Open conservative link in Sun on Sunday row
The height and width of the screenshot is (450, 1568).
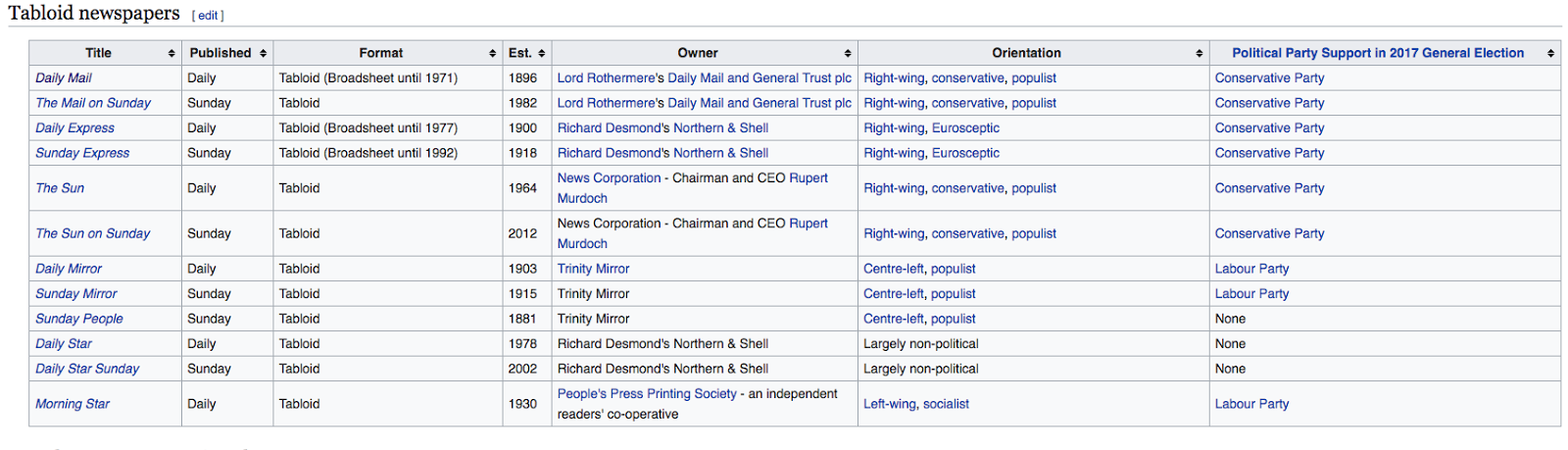pos(968,233)
